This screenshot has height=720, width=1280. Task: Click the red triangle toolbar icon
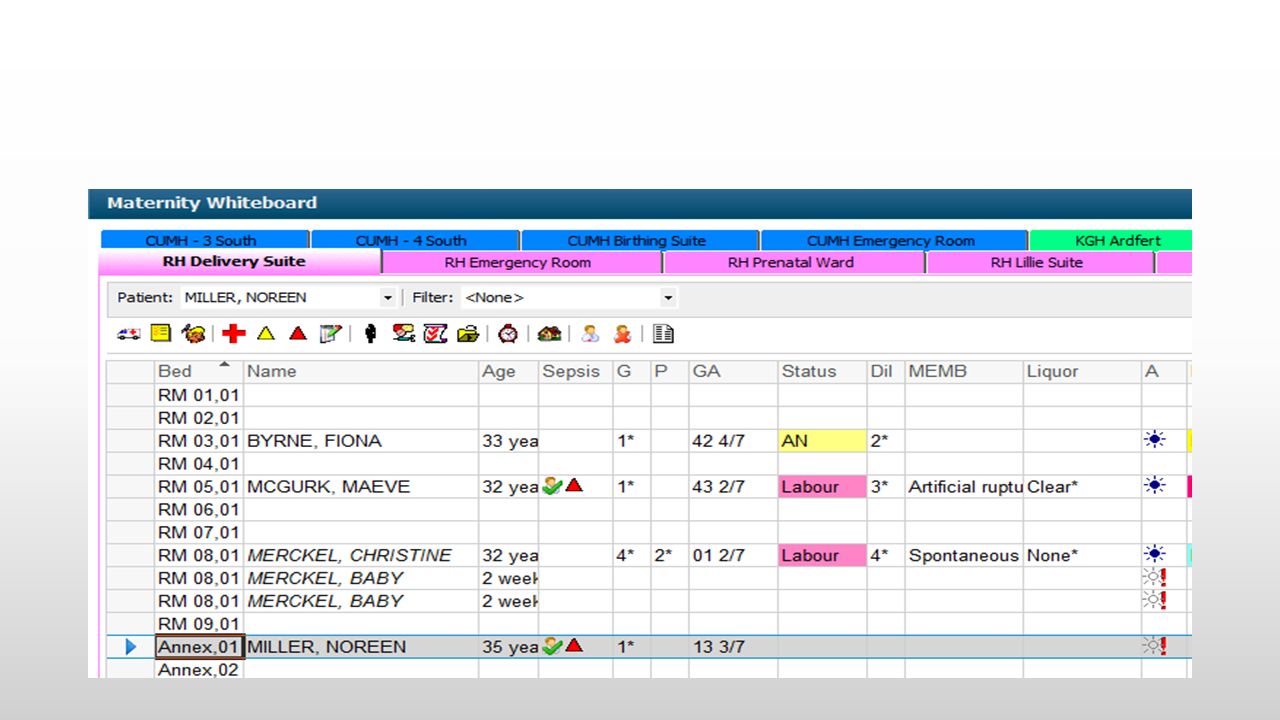(x=297, y=334)
